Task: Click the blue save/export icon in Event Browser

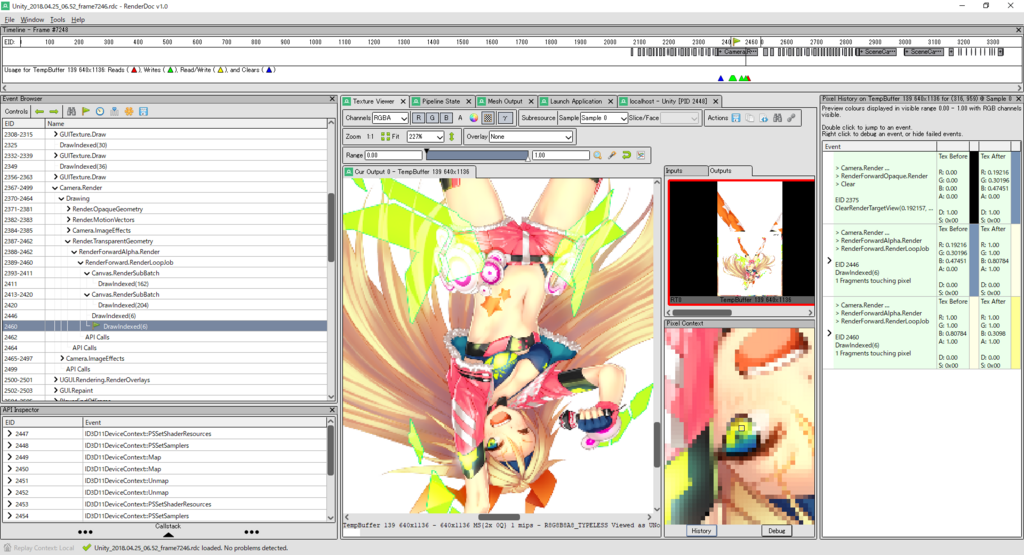Action: click(143, 112)
